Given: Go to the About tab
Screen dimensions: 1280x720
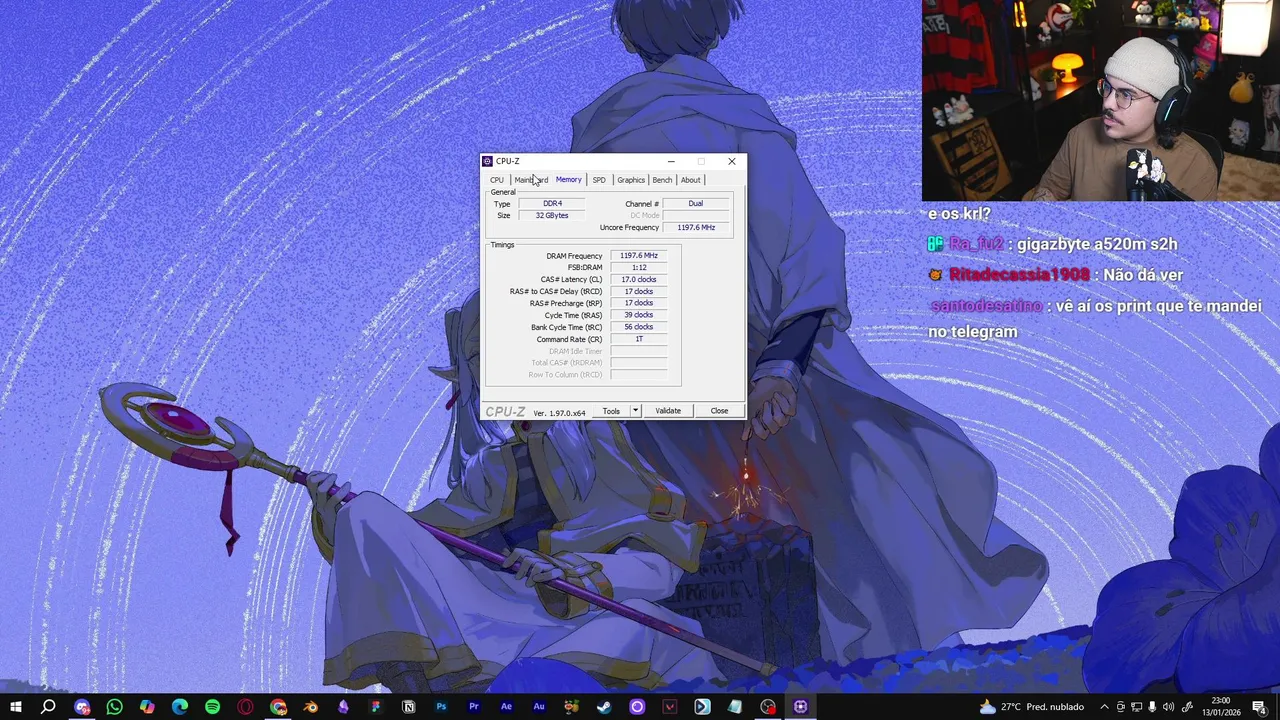Looking at the screenshot, I should click(691, 180).
